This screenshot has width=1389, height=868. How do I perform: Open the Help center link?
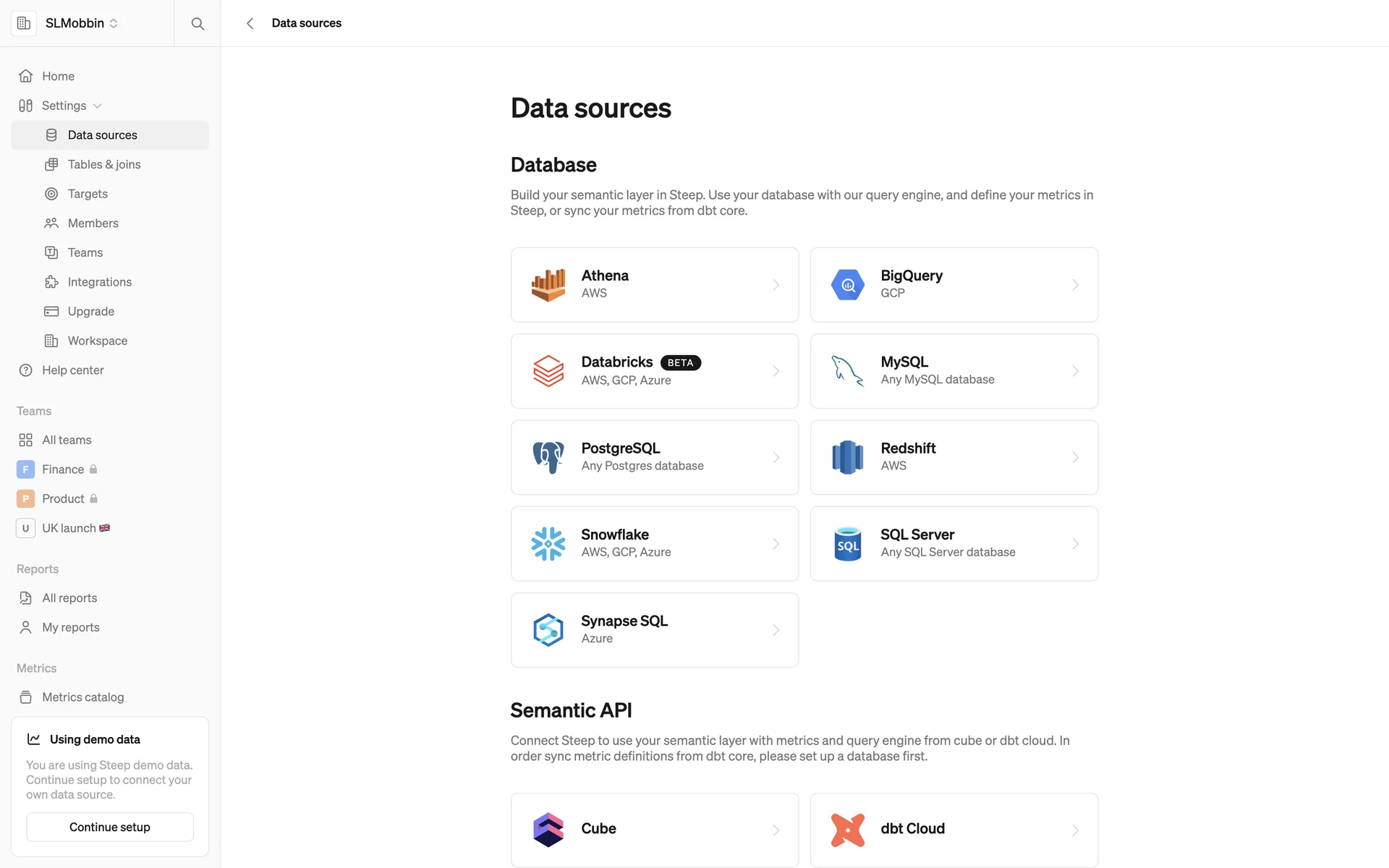click(72, 370)
